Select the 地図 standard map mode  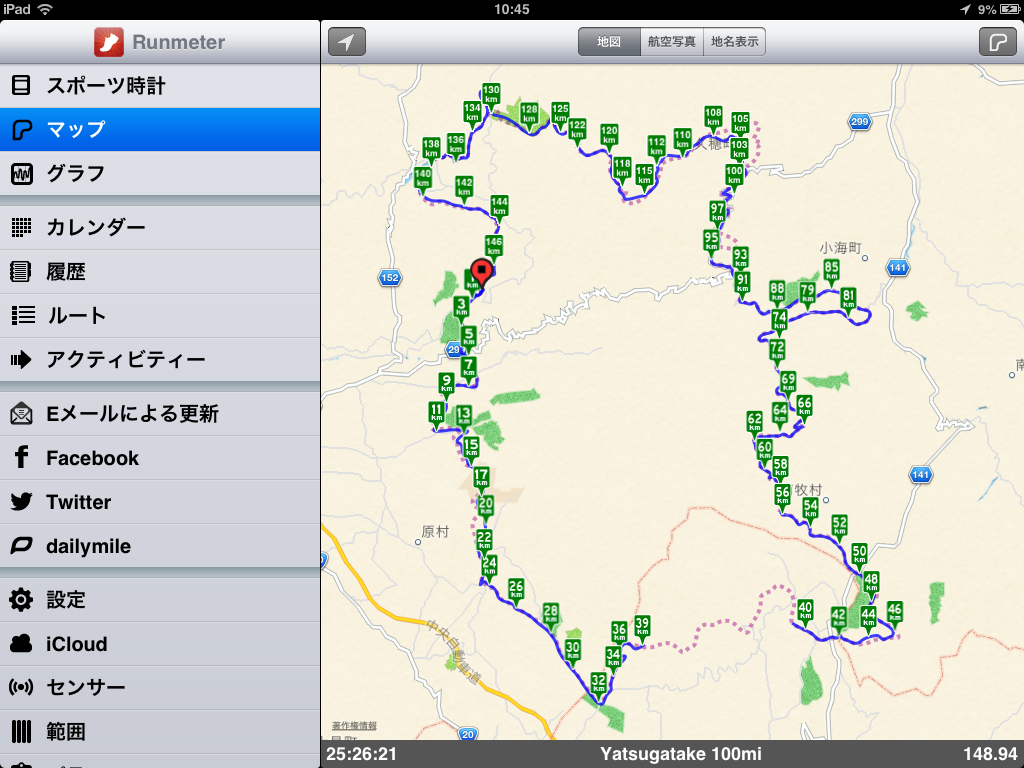(x=609, y=42)
